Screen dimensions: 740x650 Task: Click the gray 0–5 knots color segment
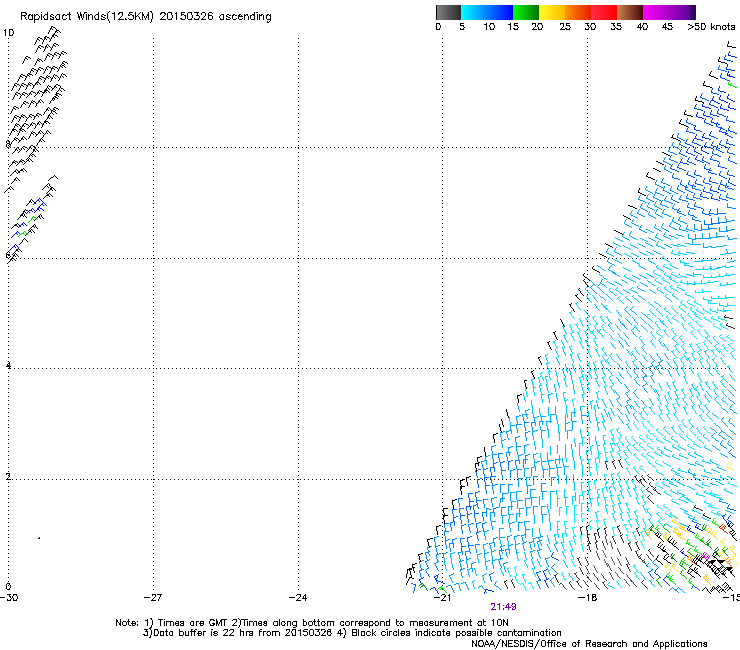coord(448,12)
